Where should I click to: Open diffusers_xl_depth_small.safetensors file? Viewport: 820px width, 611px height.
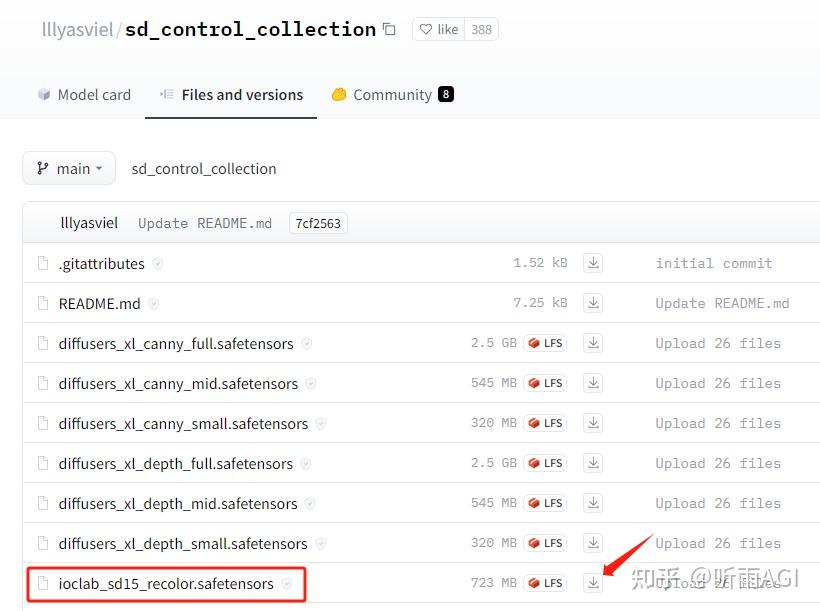point(183,544)
